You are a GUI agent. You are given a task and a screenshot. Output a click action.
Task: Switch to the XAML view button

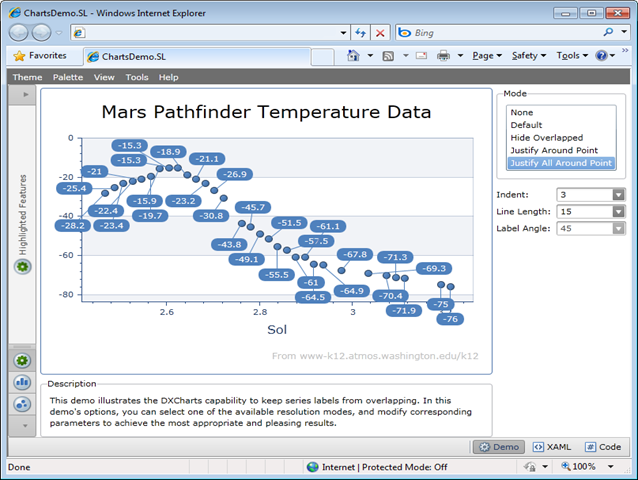(552, 447)
